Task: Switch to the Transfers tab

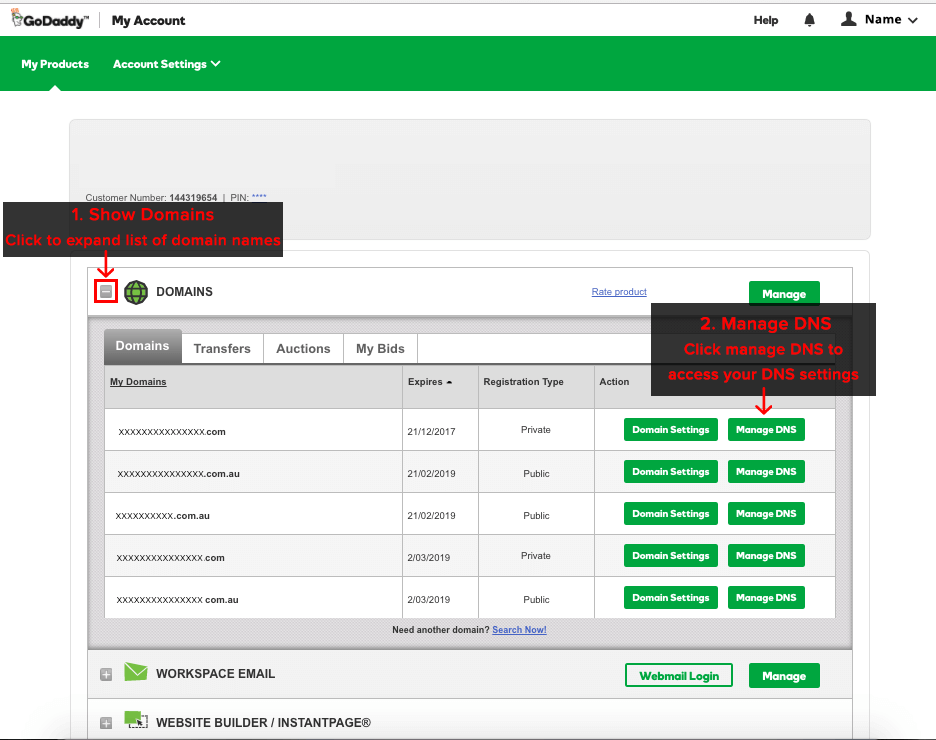Action: pos(222,348)
